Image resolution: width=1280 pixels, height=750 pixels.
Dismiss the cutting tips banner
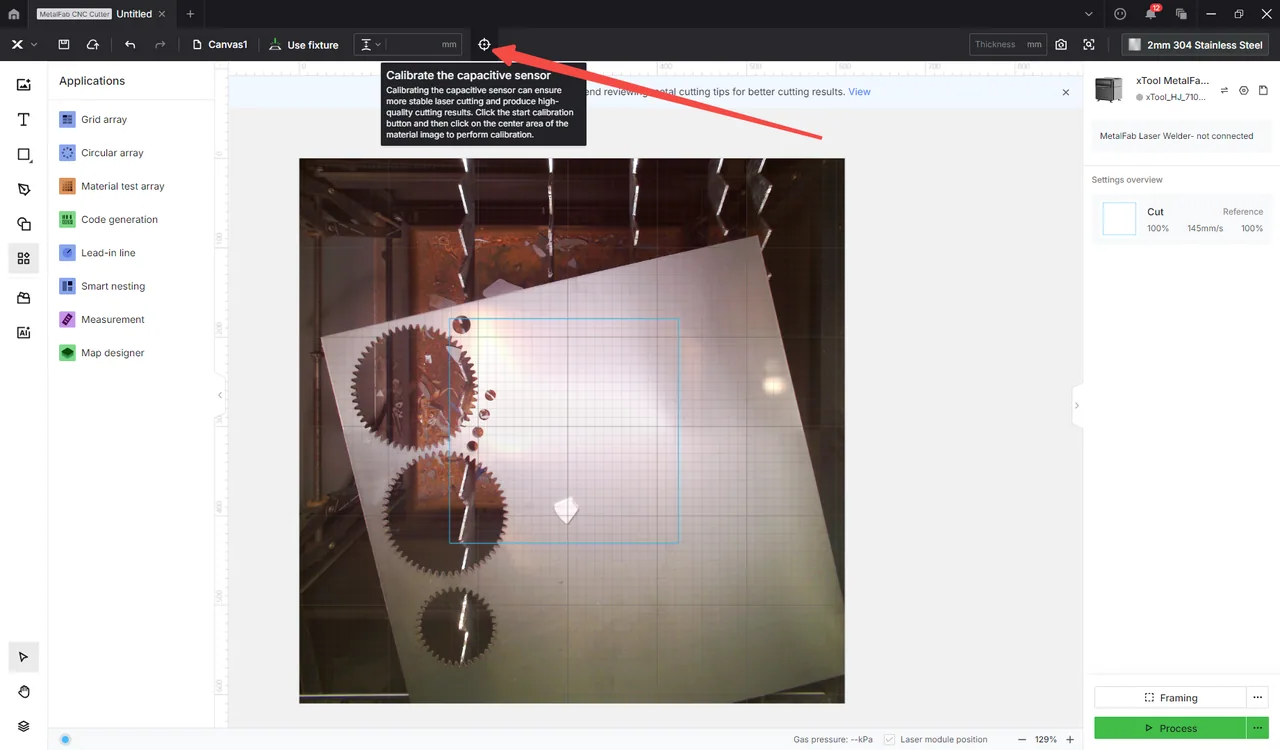coord(1066,92)
